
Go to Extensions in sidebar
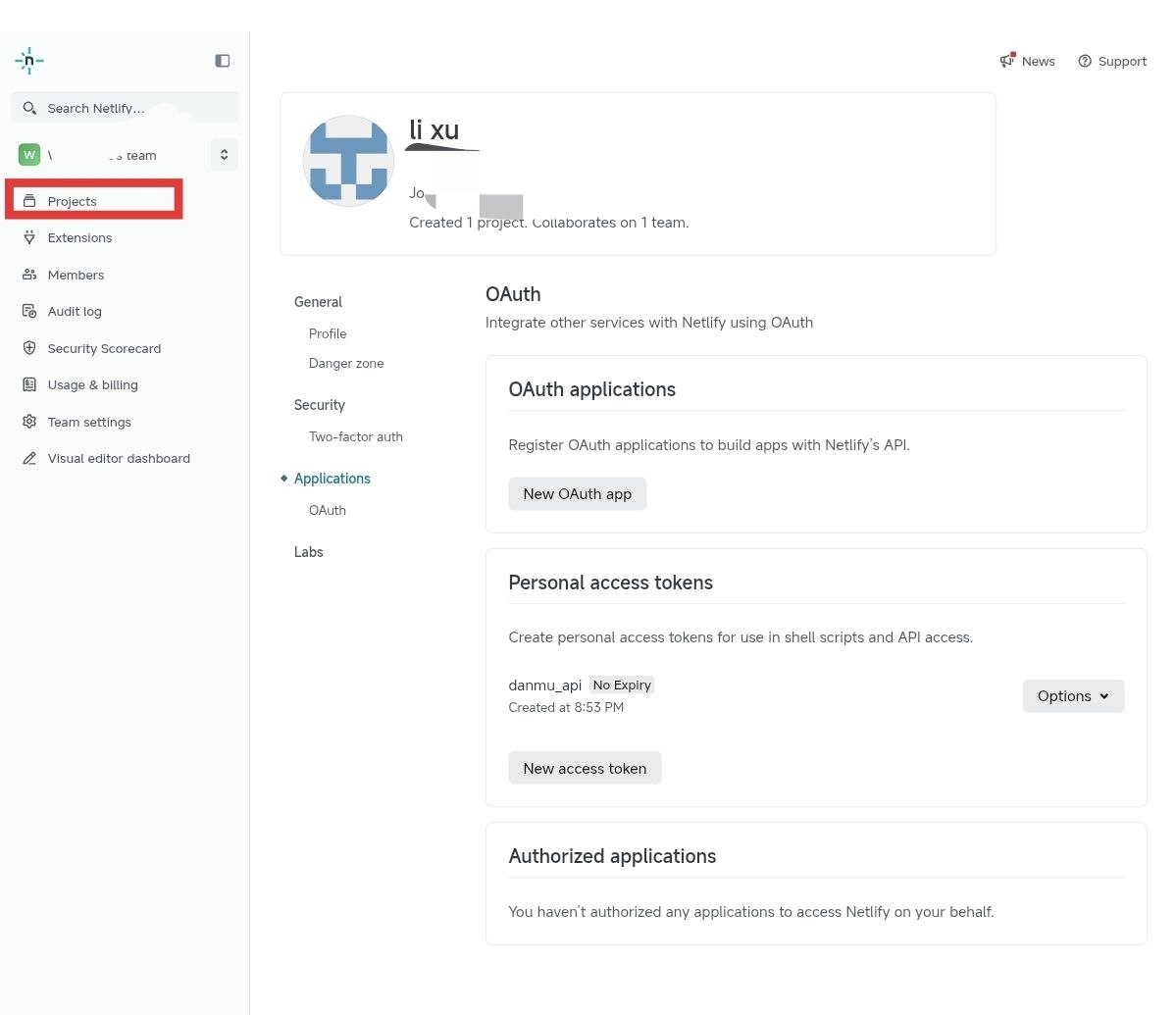tap(79, 237)
